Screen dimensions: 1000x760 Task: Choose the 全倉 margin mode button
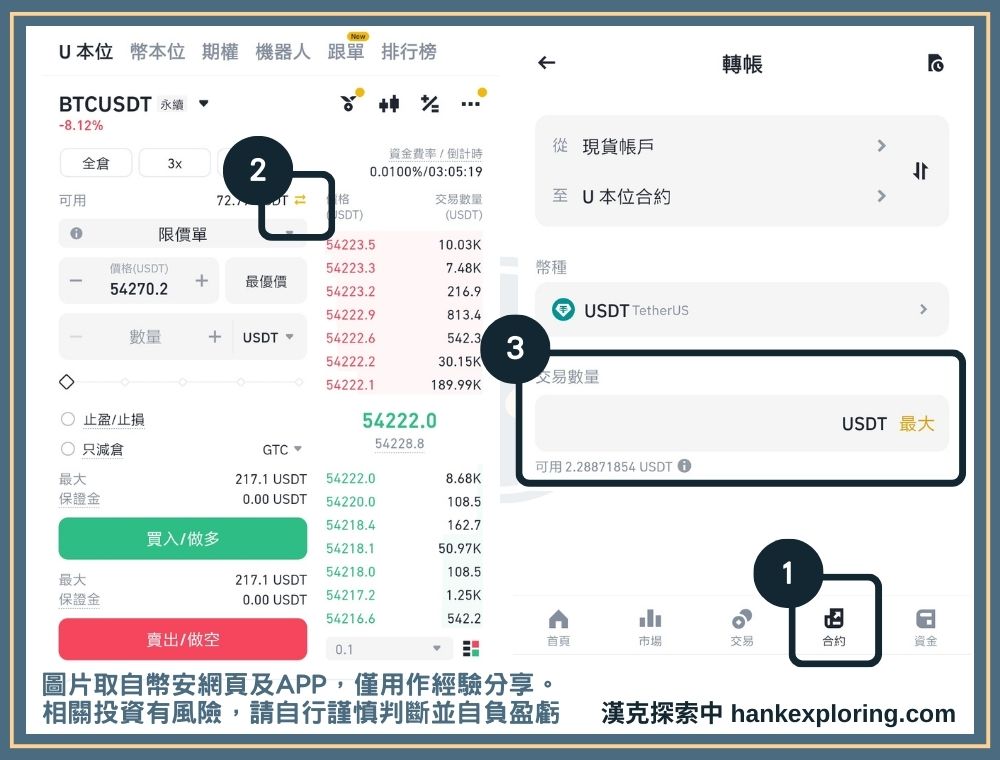(x=96, y=163)
